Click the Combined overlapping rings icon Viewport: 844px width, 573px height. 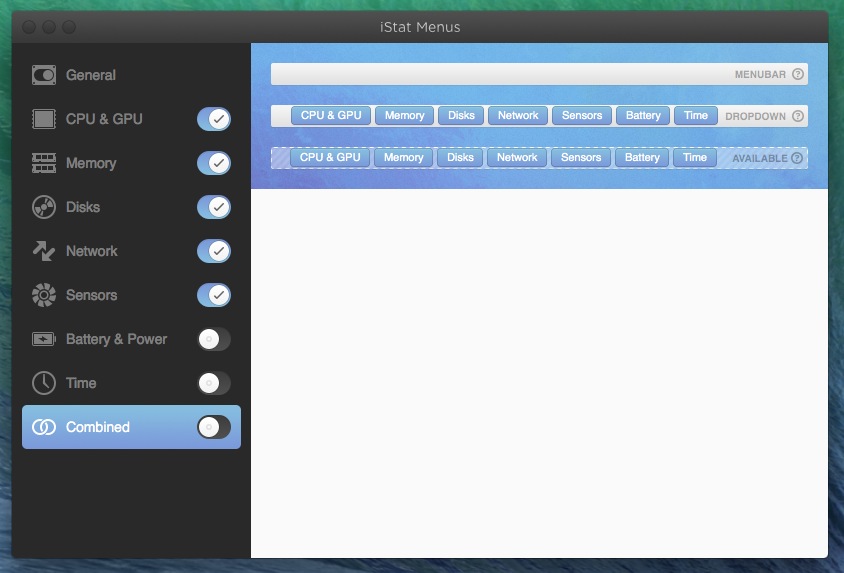(44, 427)
